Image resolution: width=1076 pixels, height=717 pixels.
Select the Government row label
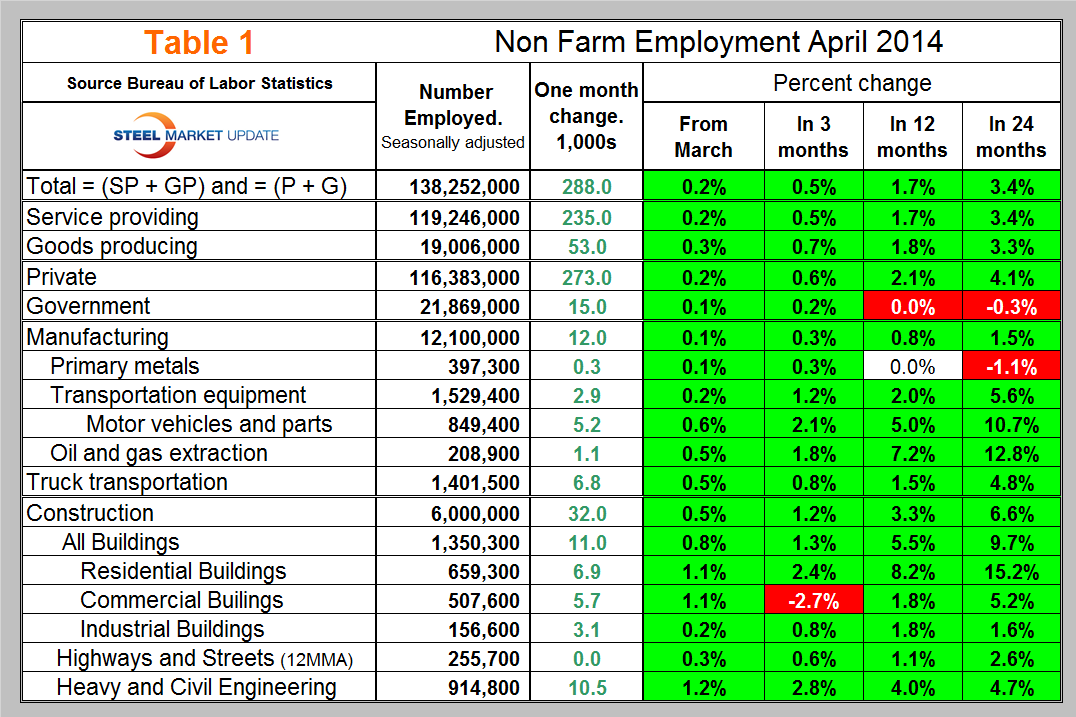tap(89, 307)
